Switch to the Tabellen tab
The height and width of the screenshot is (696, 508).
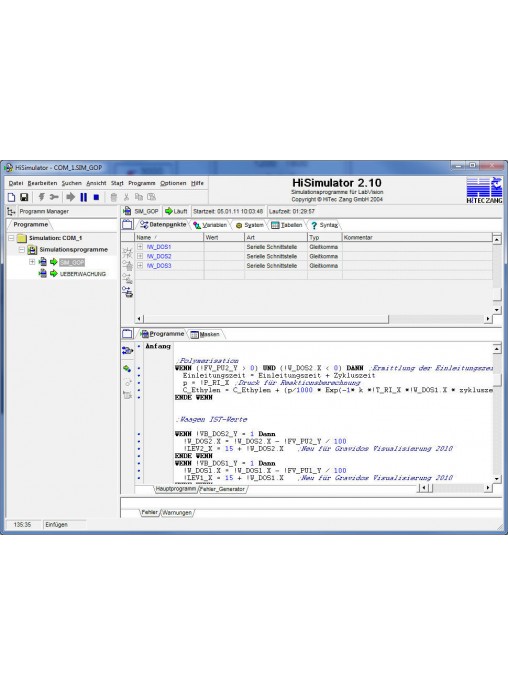pos(287,225)
